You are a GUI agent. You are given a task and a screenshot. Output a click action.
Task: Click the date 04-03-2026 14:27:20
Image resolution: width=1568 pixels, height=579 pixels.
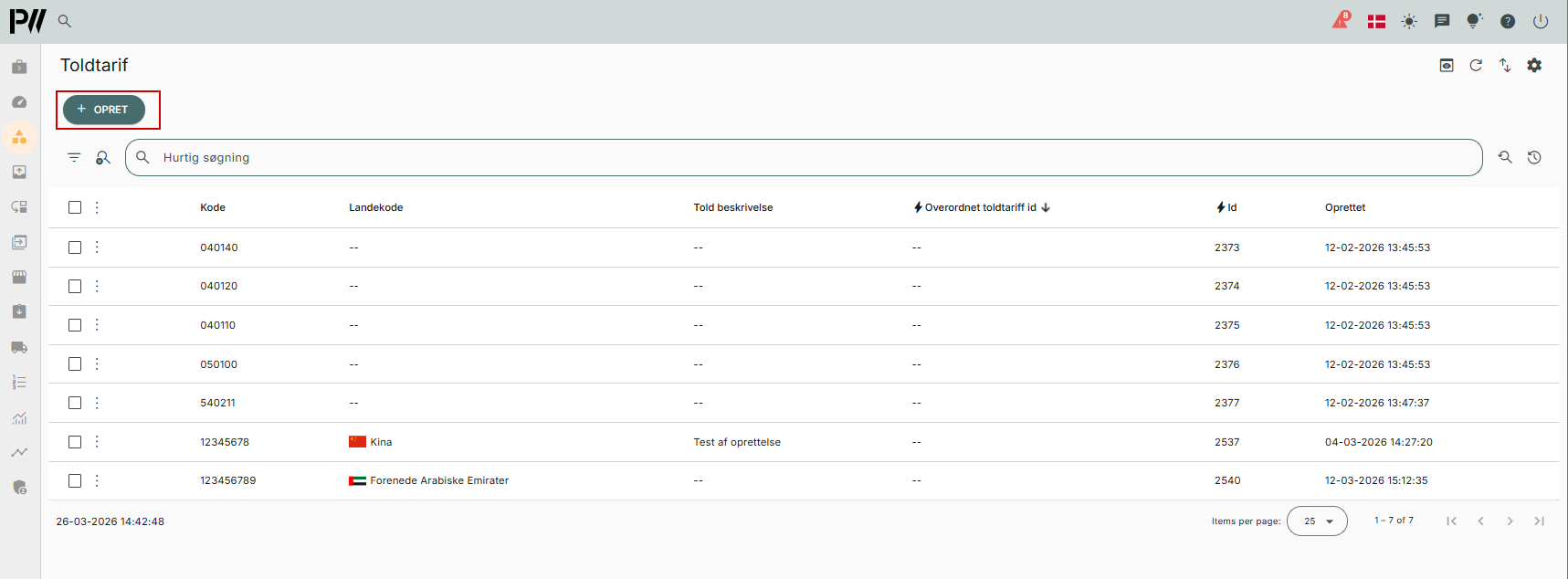pos(1379,442)
